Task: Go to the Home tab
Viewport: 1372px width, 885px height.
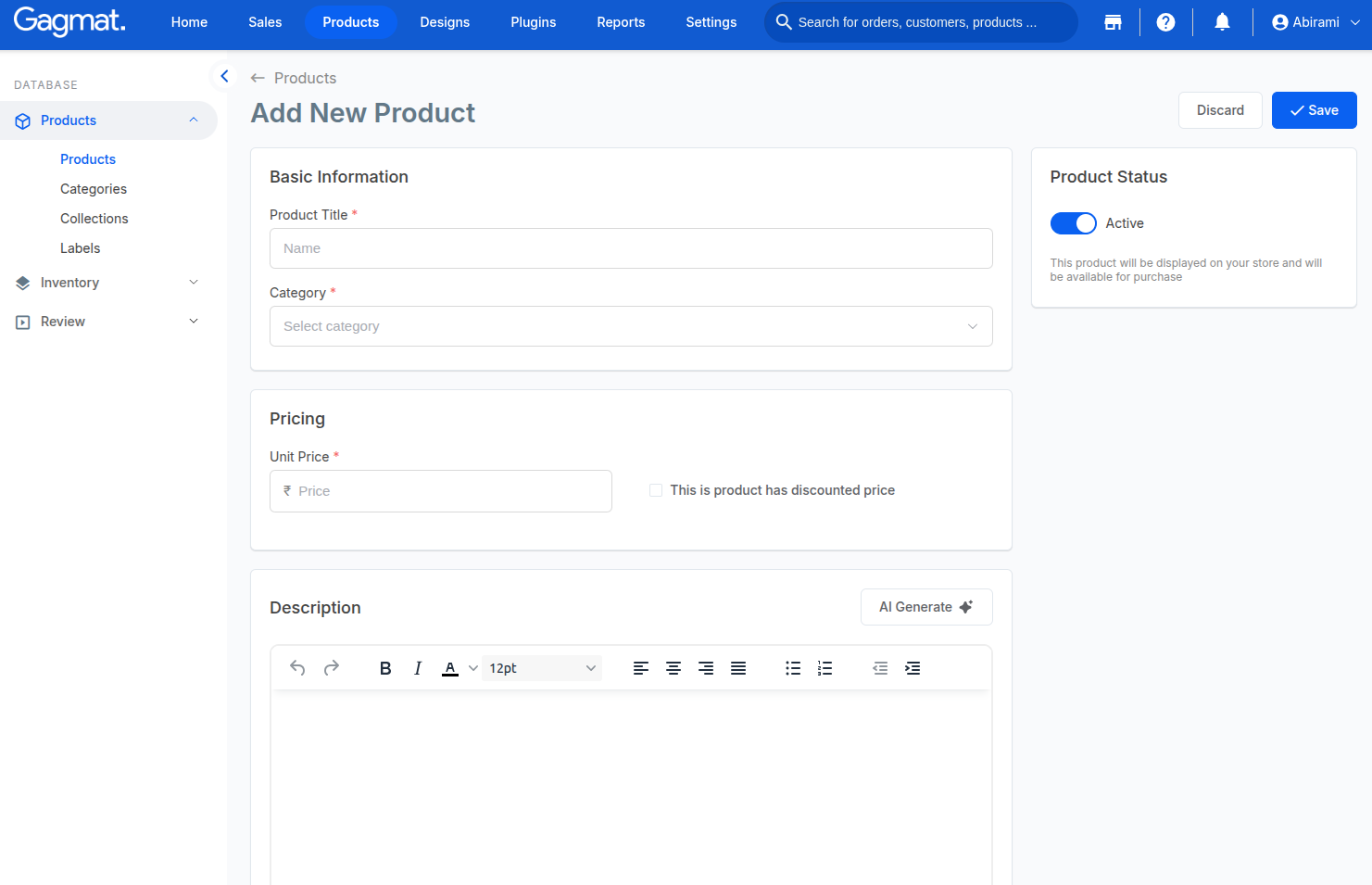Action: [x=189, y=22]
